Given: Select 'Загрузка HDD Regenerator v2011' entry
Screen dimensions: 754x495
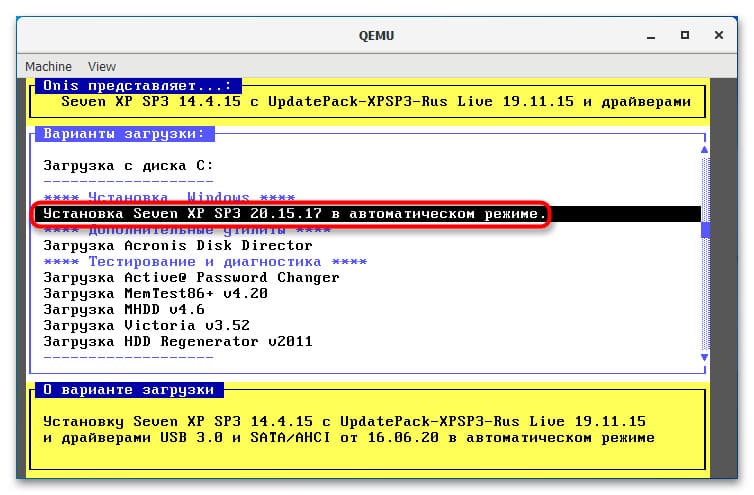Looking at the screenshot, I should tap(178, 341).
